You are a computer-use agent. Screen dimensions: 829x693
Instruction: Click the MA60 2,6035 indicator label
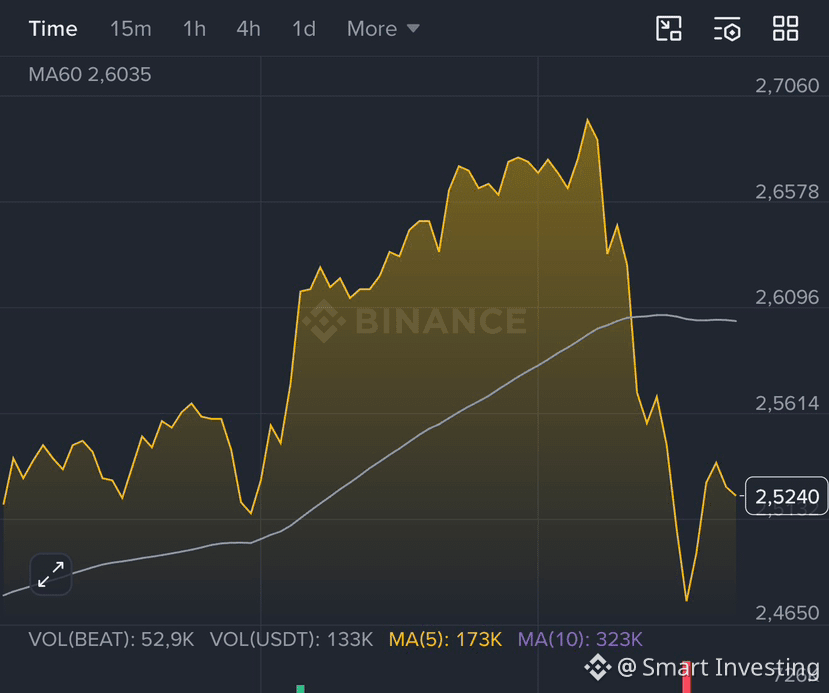click(90, 75)
